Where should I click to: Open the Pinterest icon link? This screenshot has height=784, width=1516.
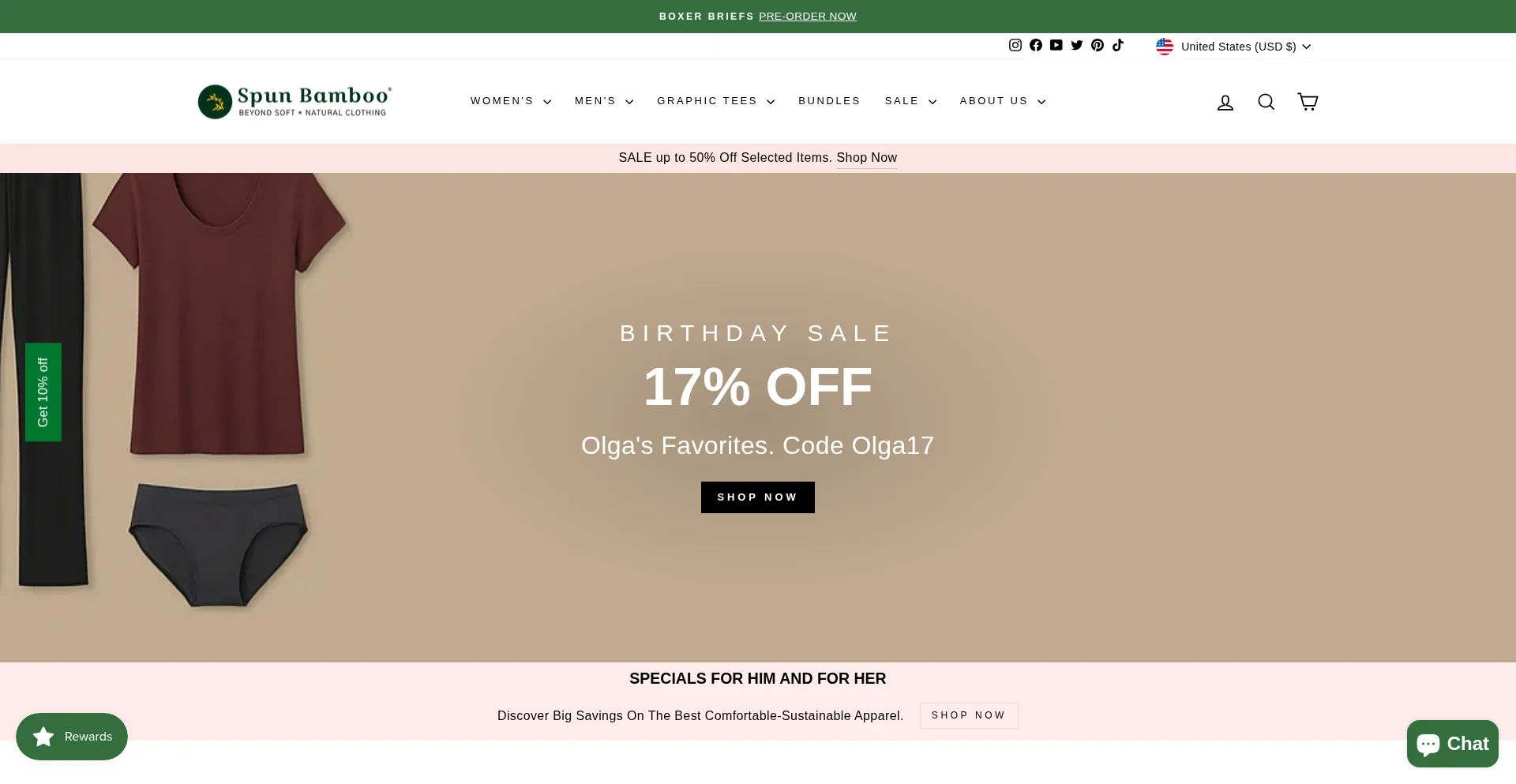(1098, 46)
